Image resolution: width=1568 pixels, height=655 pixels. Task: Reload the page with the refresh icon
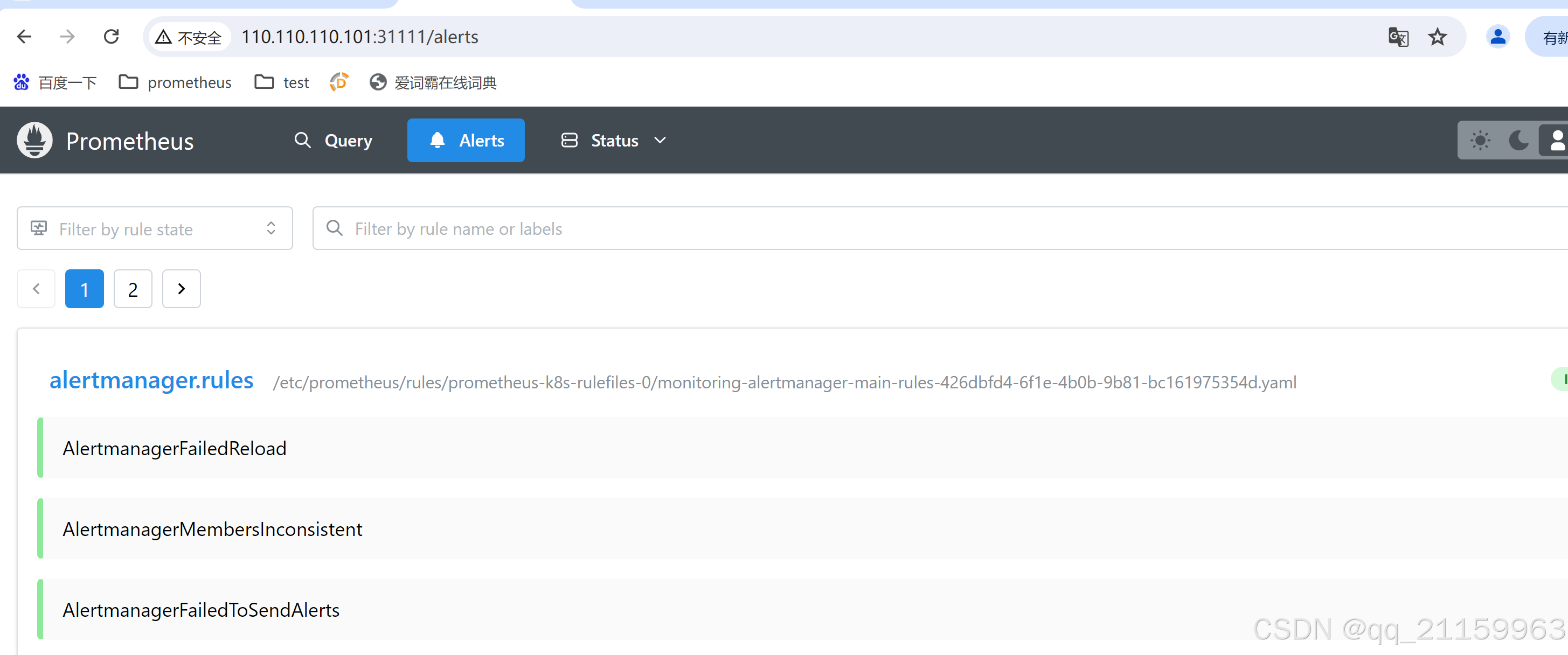tap(112, 37)
